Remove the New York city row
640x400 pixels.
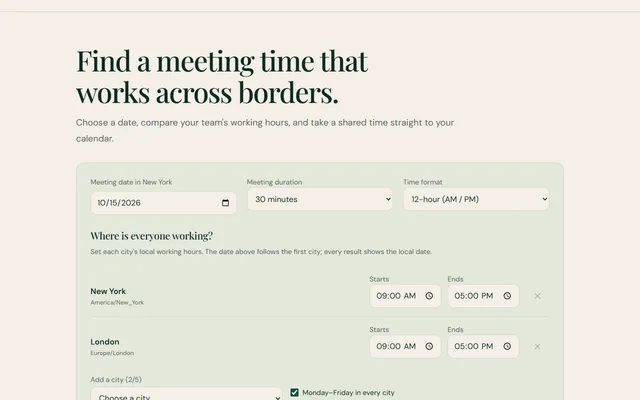(x=537, y=296)
